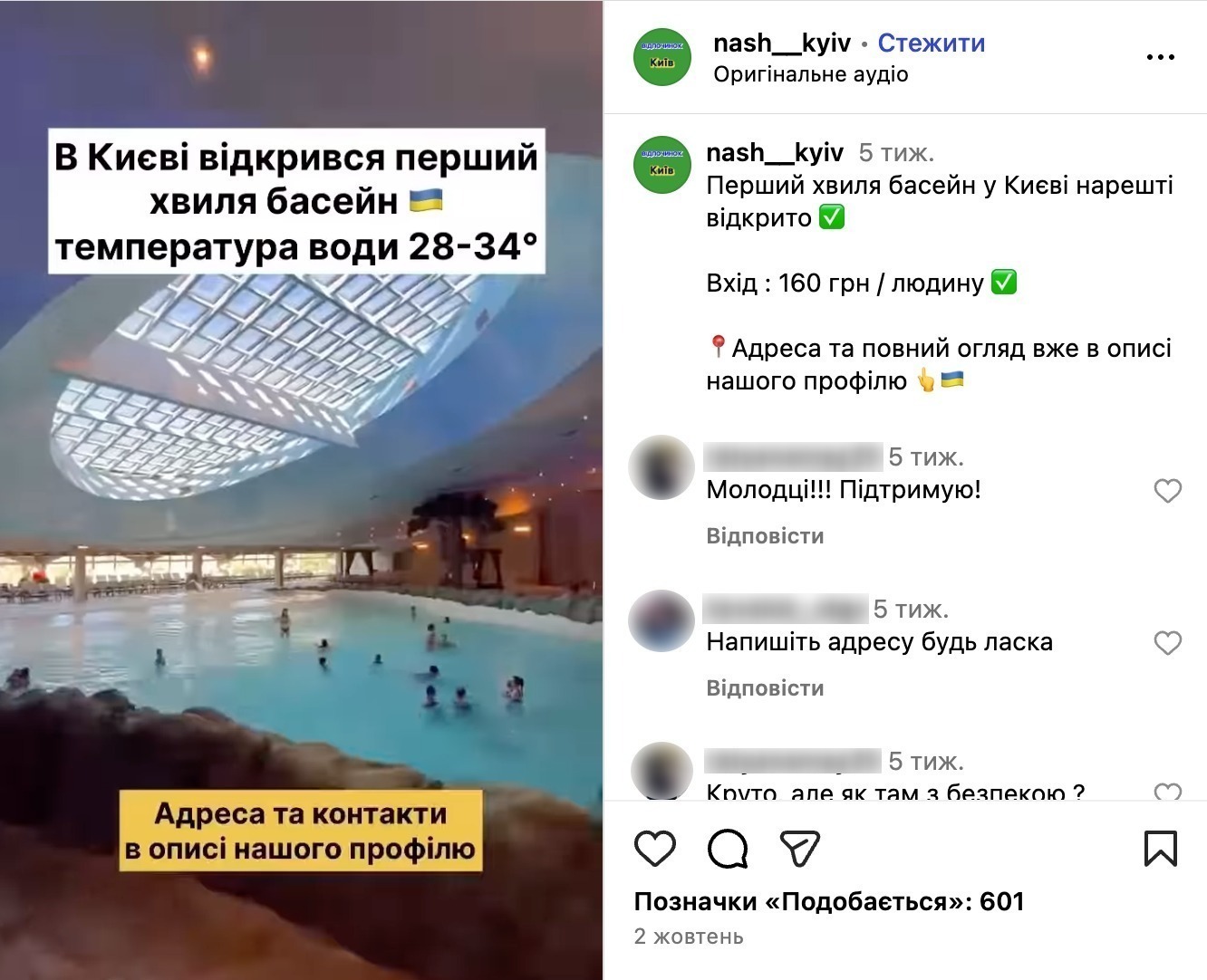
Task: Reply to the "Молодці!!! Підтримую!" comment
Action: click(765, 536)
